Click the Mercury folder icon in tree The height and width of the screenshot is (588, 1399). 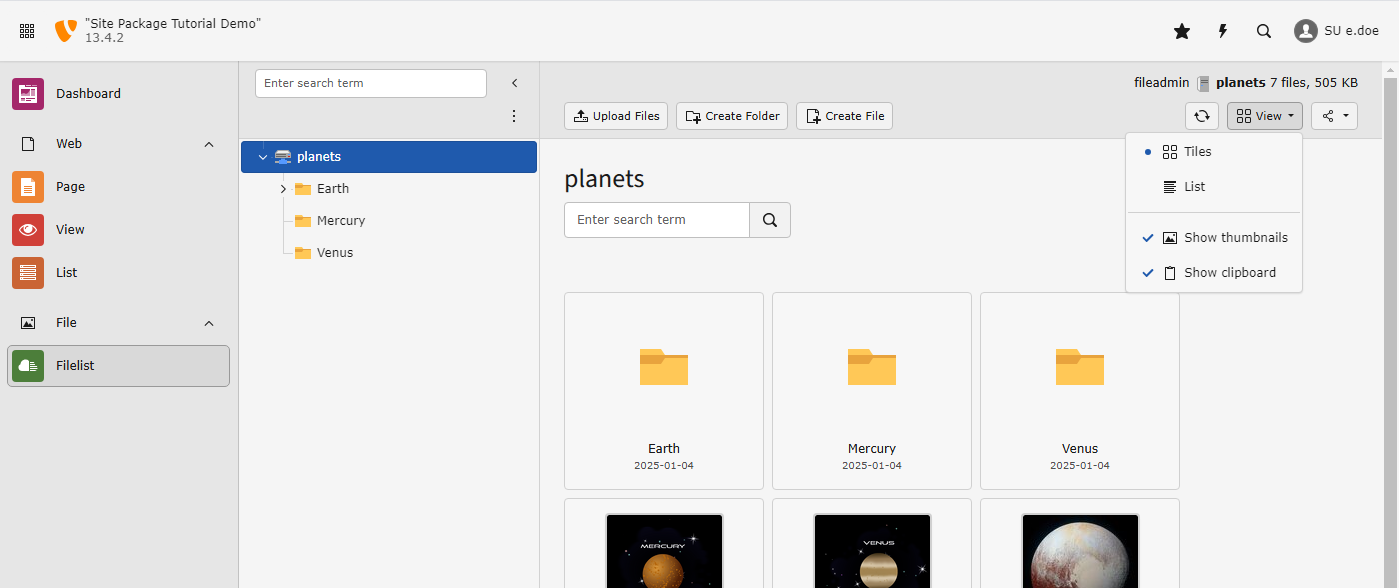tap(303, 221)
